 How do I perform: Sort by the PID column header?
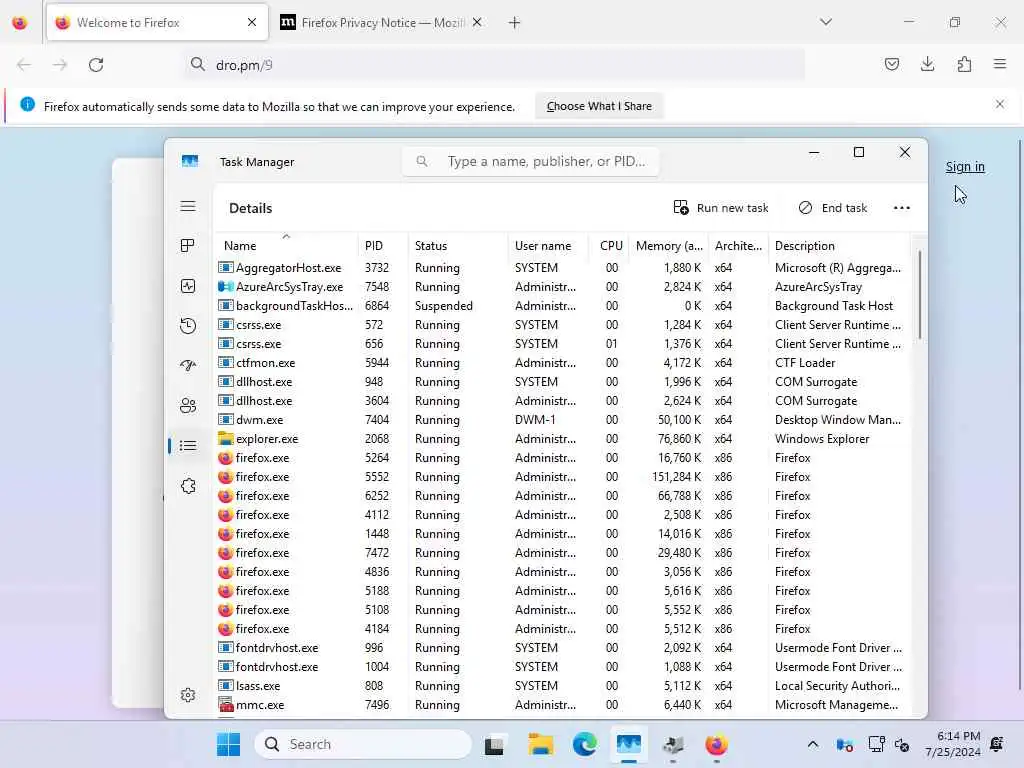383,246
